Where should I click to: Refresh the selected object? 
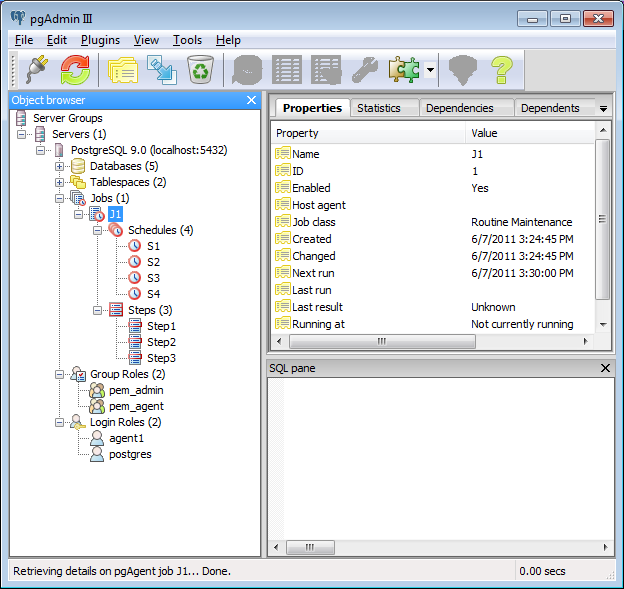(x=76, y=69)
